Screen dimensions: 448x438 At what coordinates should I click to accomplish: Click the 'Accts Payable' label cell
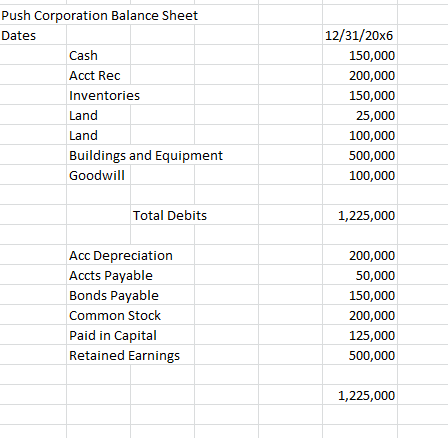tap(111, 276)
